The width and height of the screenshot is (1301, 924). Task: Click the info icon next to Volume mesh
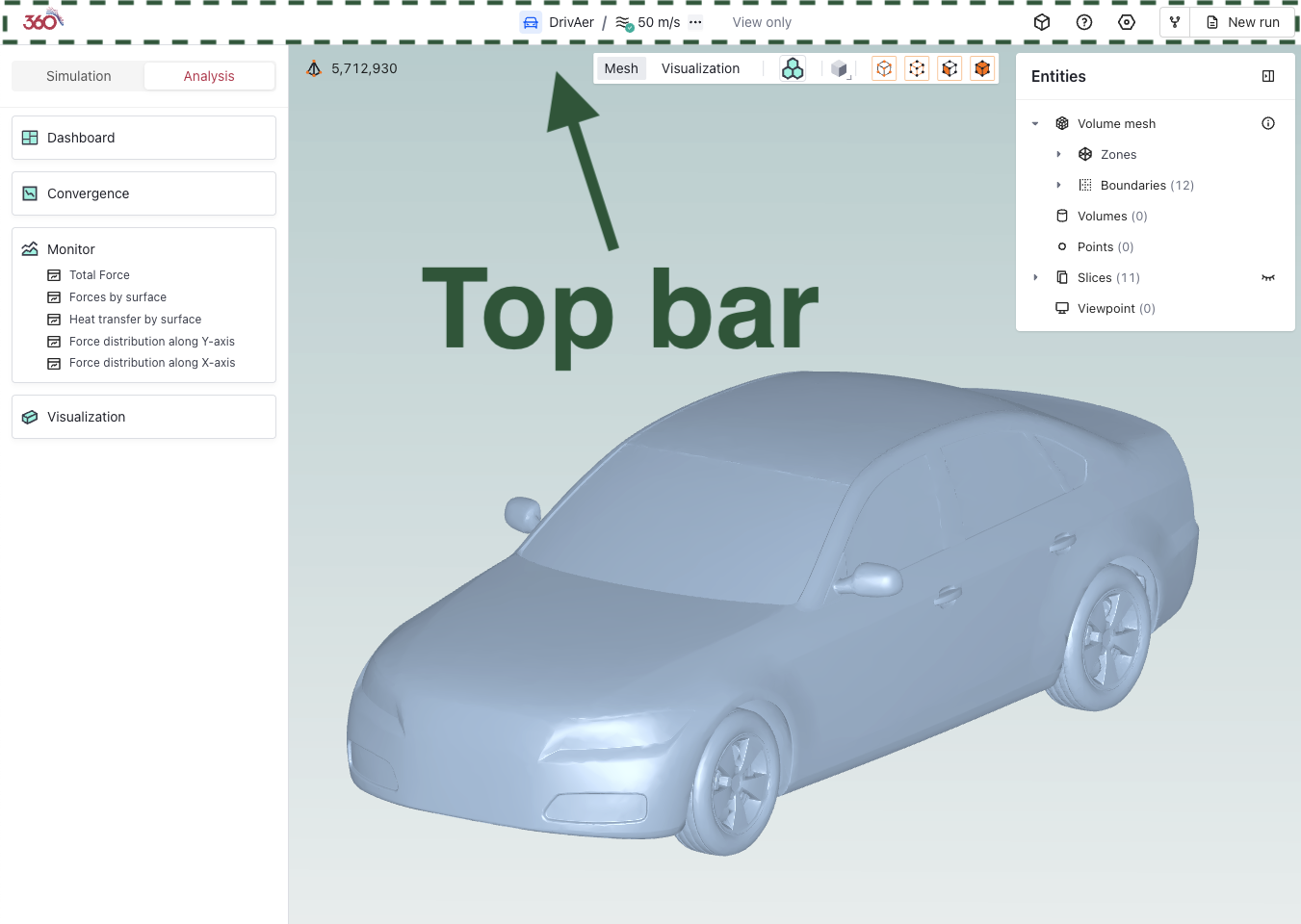coord(1268,123)
